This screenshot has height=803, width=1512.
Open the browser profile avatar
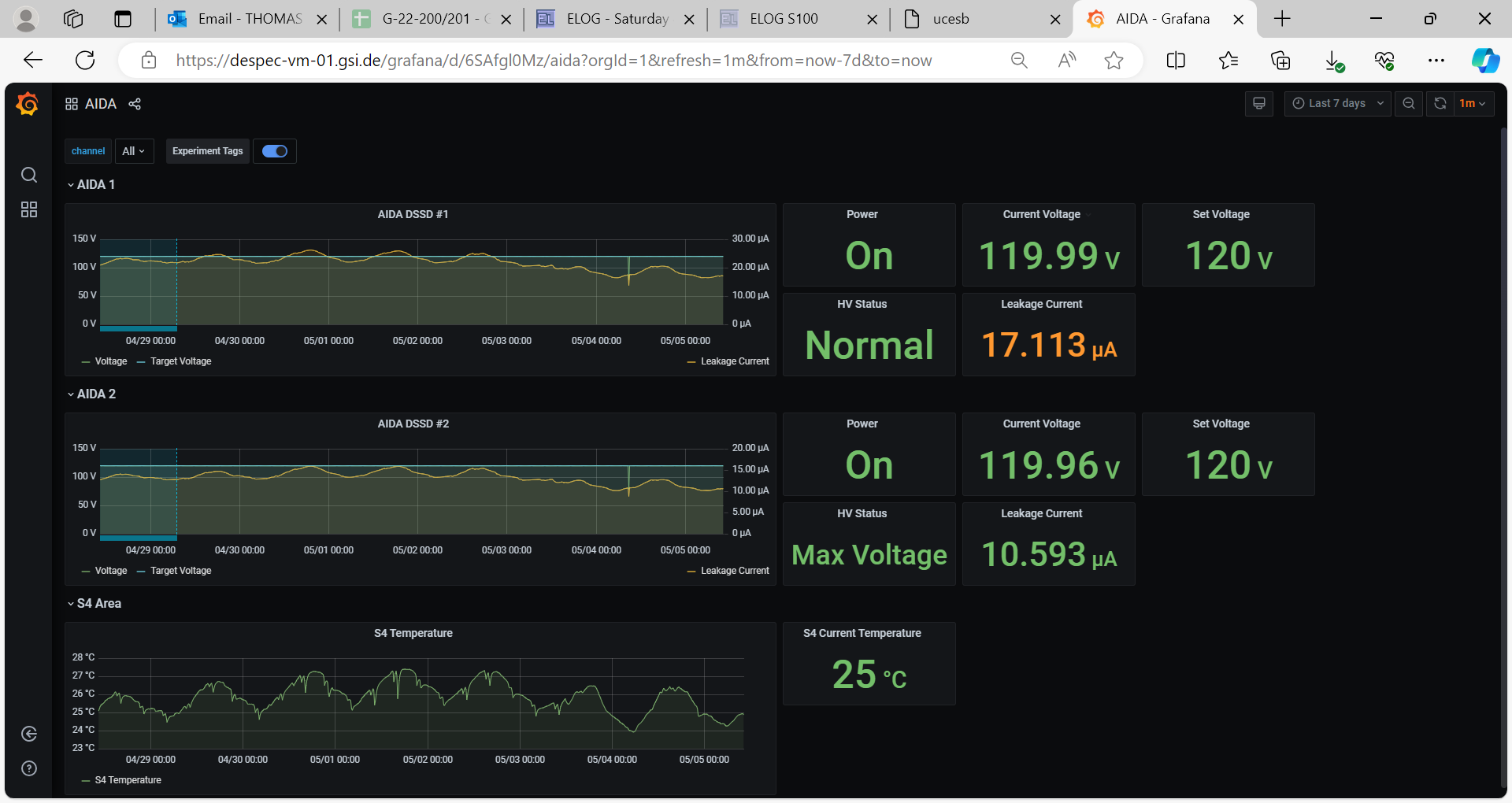click(26, 19)
